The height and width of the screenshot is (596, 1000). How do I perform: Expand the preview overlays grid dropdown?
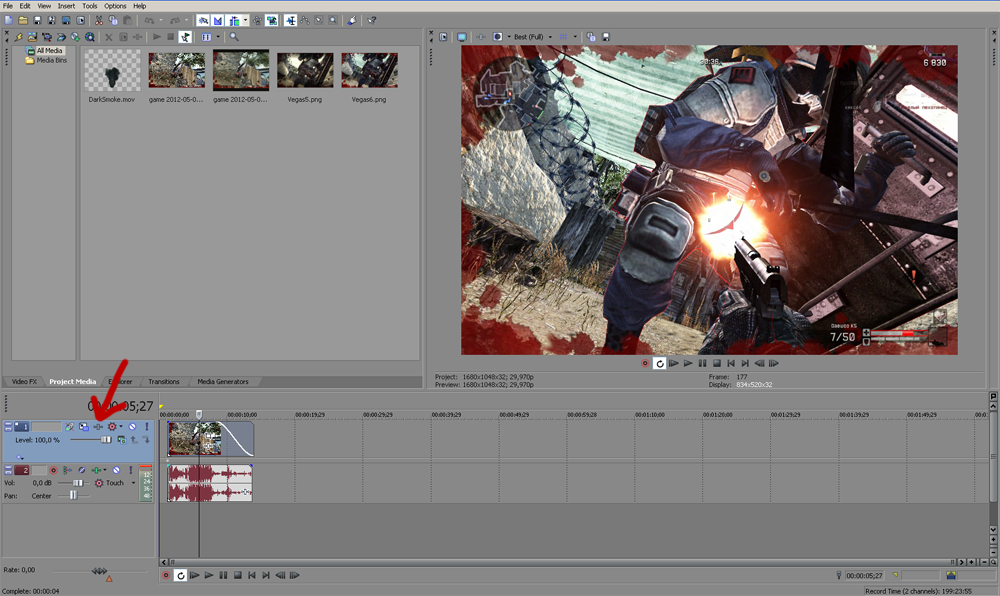pyautogui.click(x=574, y=37)
